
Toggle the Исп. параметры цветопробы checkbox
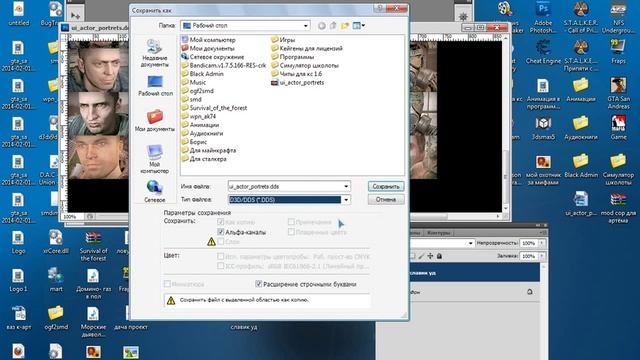pyautogui.click(x=220, y=257)
